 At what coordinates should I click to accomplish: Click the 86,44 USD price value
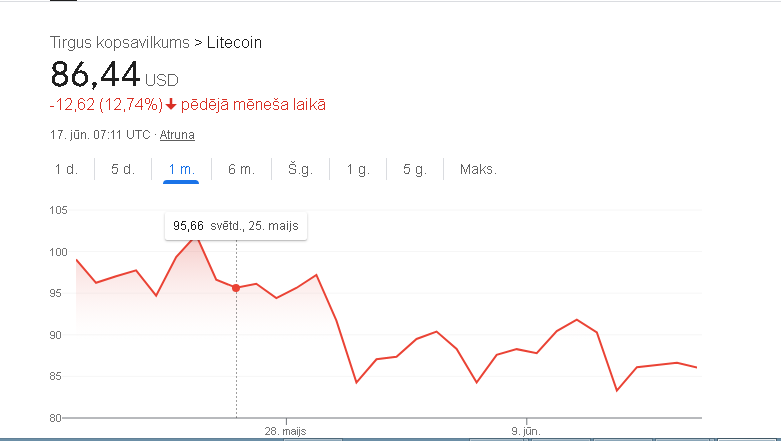[115, 75]
